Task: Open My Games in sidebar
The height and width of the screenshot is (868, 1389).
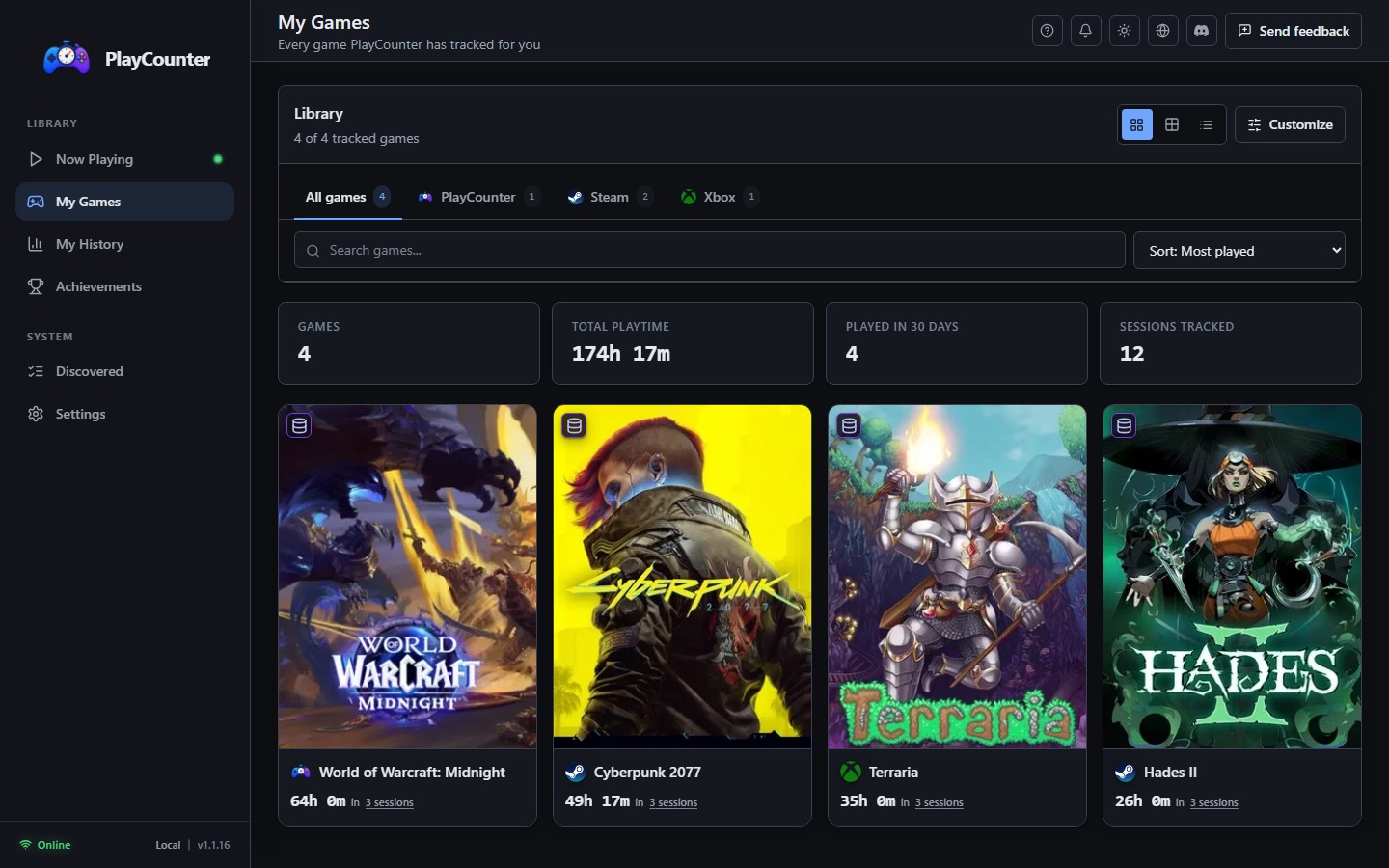Action: coord(124,202)
